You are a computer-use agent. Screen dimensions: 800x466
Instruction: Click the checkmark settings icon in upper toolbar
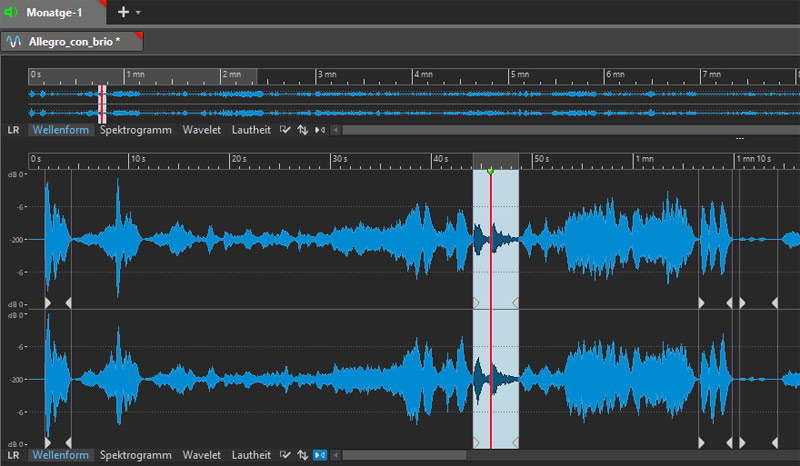tap(285, 130)
